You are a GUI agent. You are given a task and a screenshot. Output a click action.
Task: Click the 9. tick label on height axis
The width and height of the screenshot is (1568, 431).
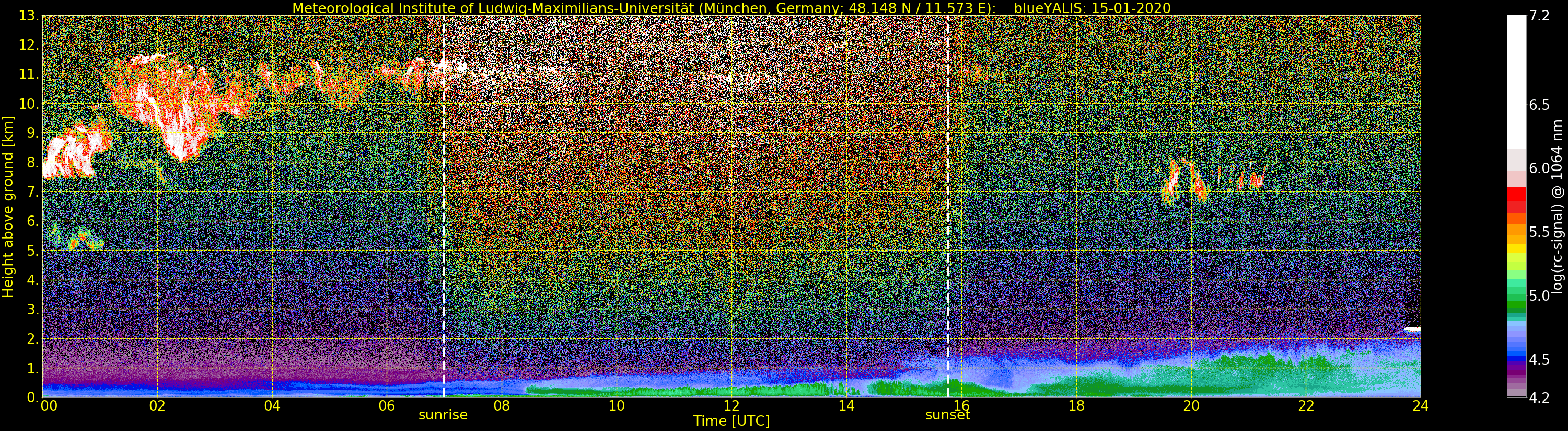(x=32, y=133)
